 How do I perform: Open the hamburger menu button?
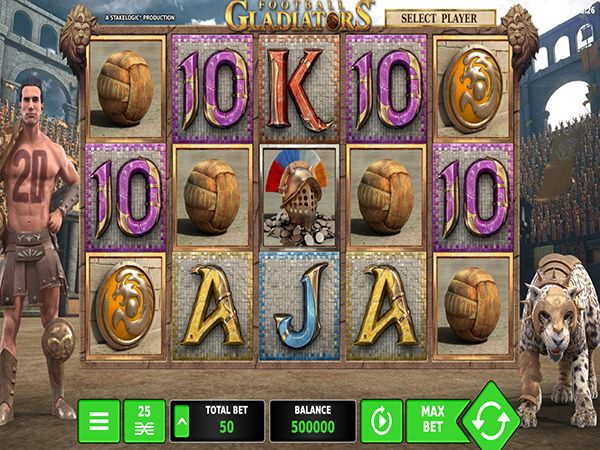click(99, 421)
